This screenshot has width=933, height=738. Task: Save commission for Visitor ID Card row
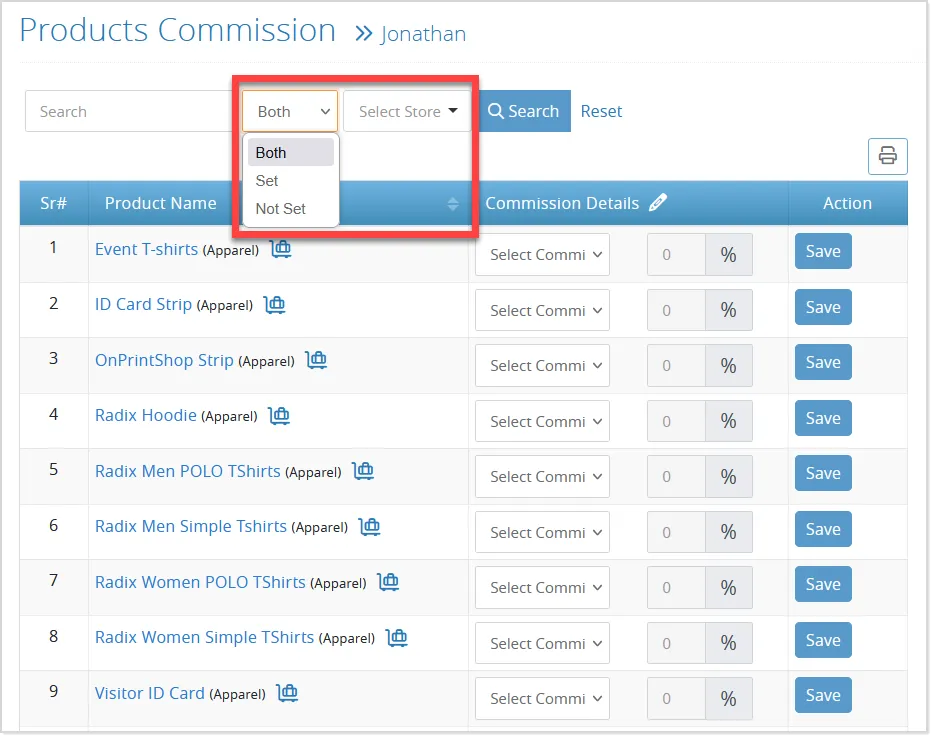pyautogui.click(x=823, y=695)
